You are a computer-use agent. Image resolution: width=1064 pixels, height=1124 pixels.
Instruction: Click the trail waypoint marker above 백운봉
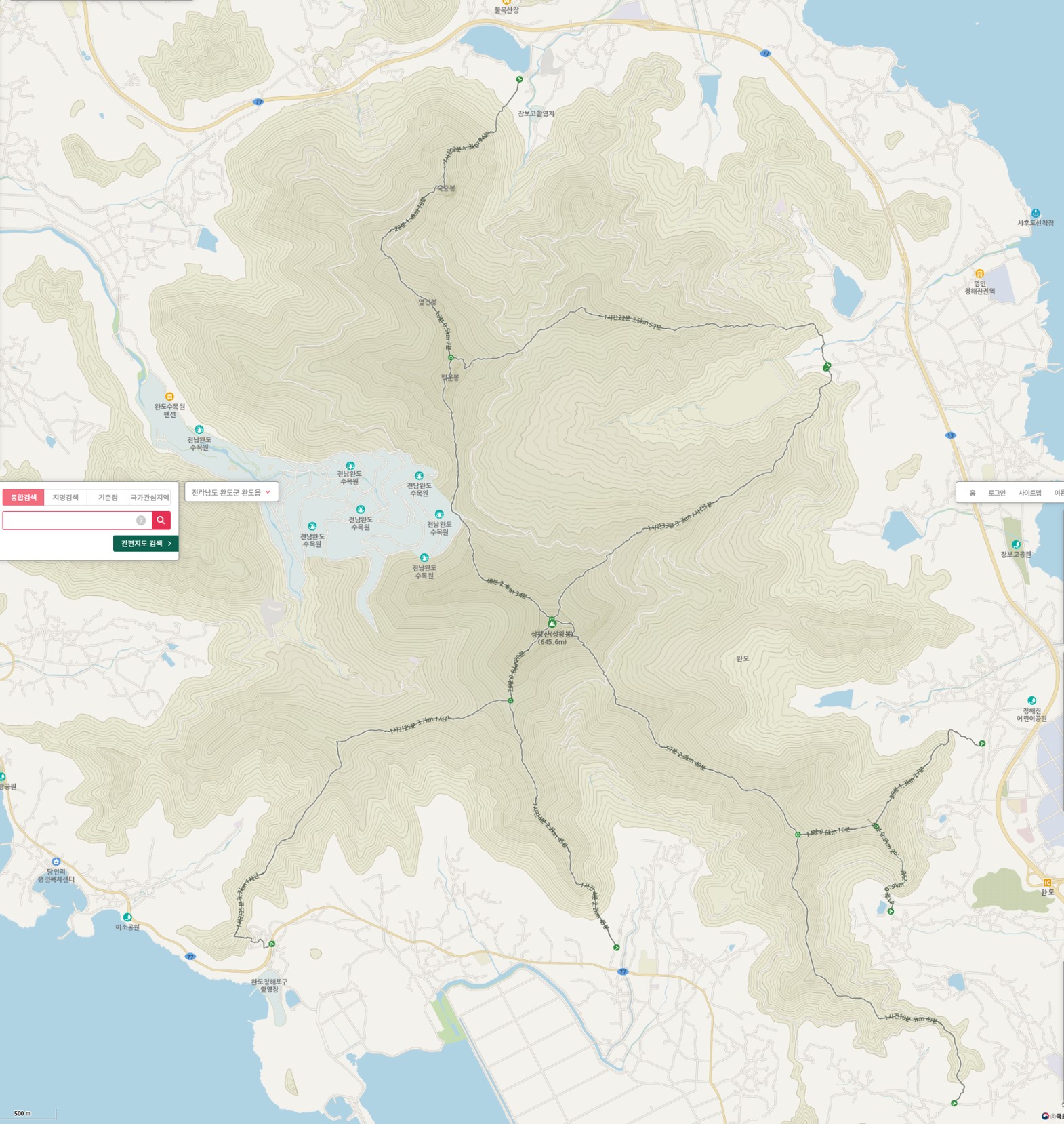[x=450, y=357]
